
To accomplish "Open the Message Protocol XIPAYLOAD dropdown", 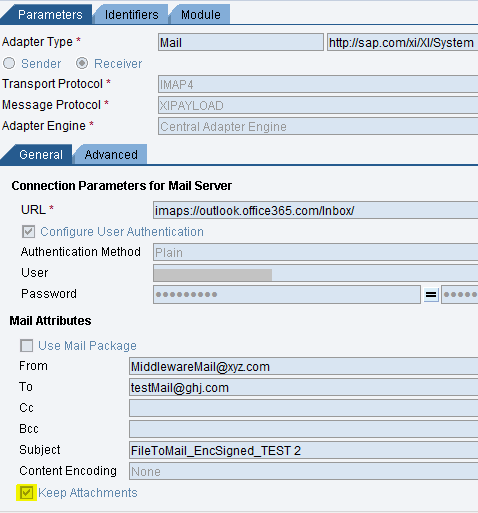I will pyautogui.click(x=318, y=105).
